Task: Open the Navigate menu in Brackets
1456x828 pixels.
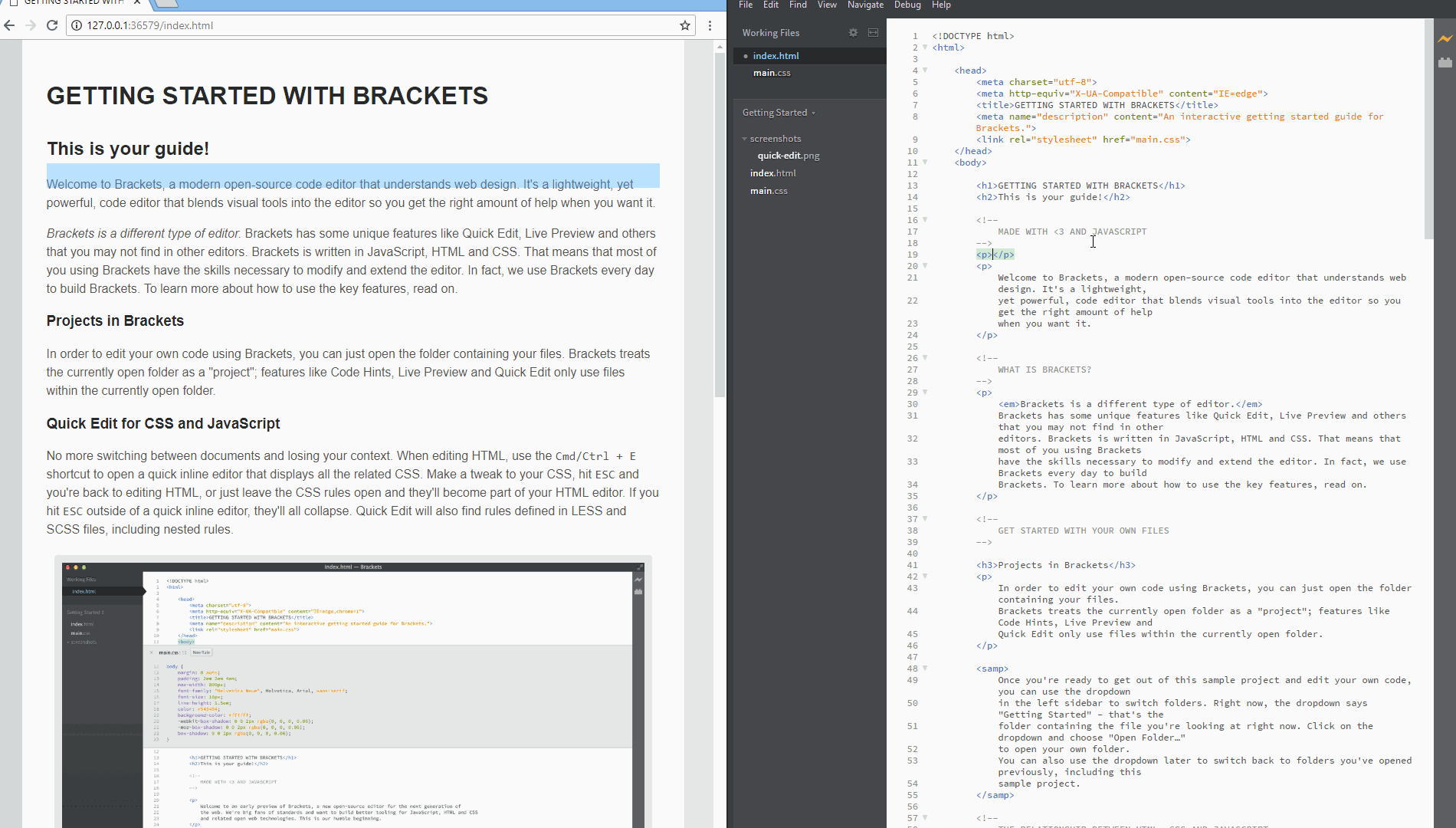Action: tap(865, 5)
